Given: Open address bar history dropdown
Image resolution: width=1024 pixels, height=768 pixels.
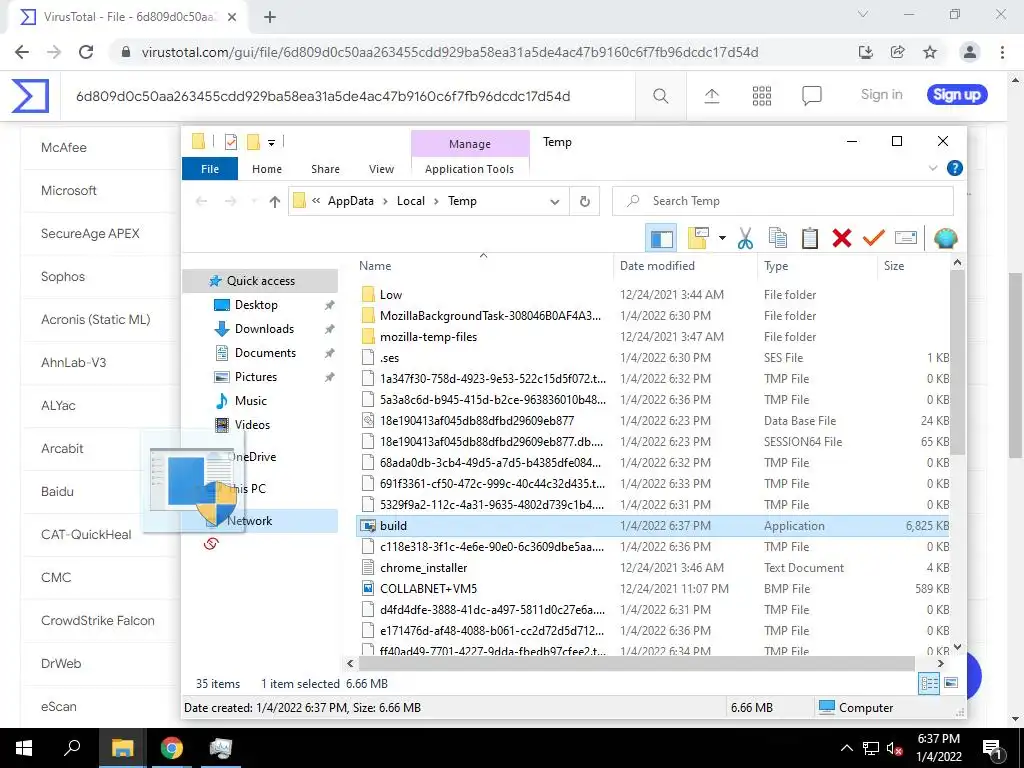Looking at the screenshot, I should (554, 202).
